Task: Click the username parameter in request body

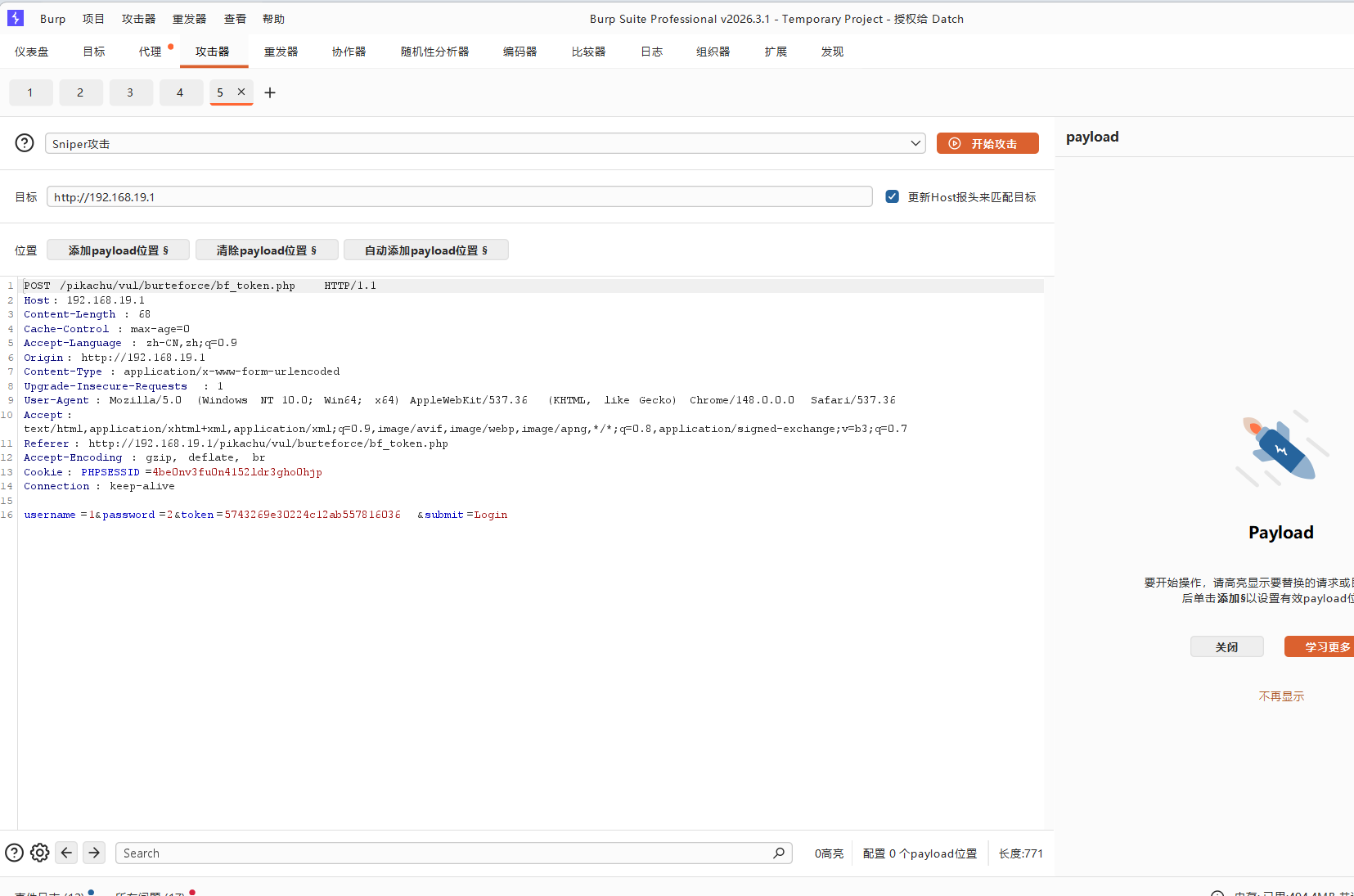Action: pyautogui.click(x=50, y=515)
